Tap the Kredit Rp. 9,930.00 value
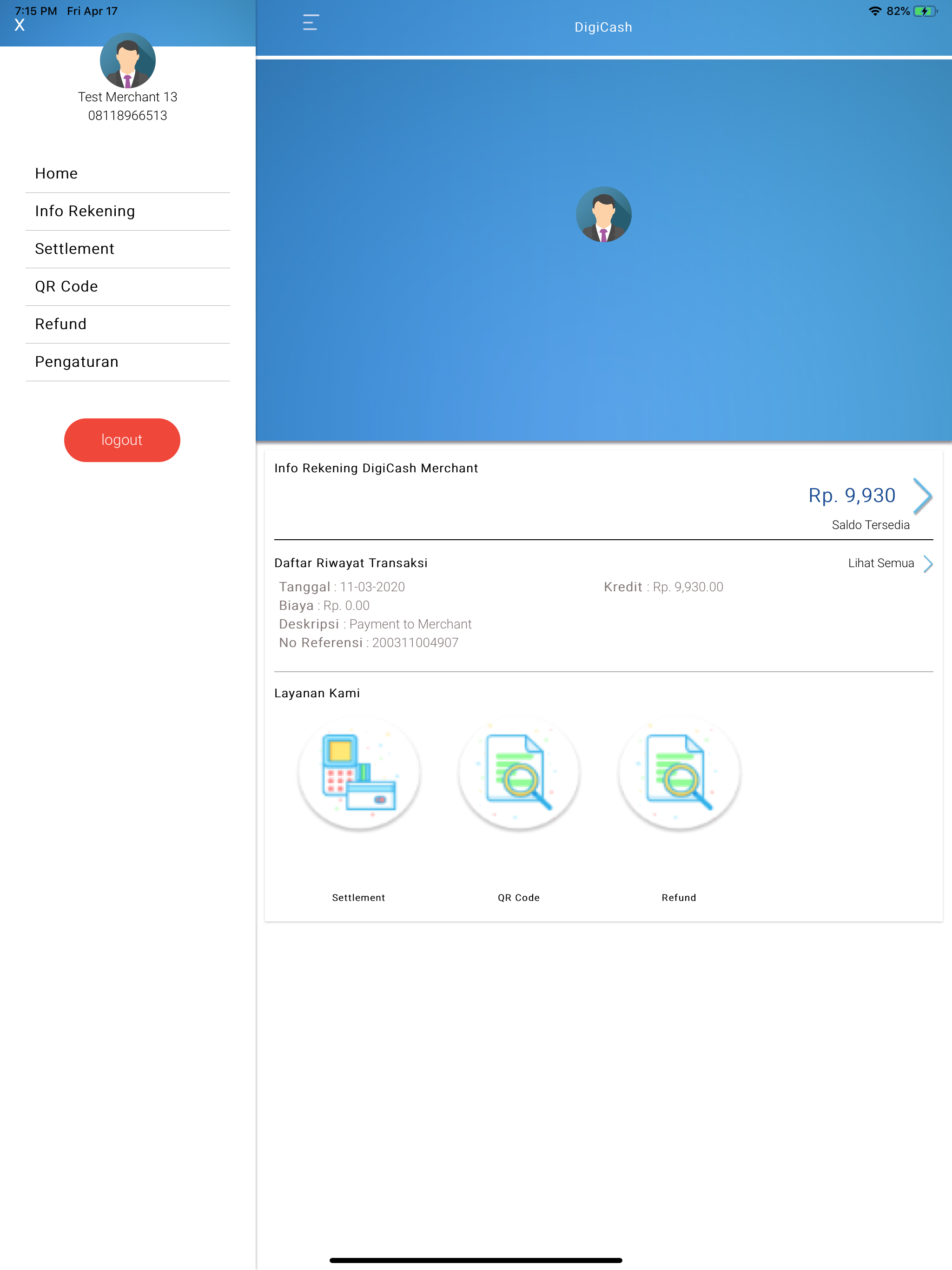The width and height of the screenshot is (952, 1270). [x=663, y=587]
